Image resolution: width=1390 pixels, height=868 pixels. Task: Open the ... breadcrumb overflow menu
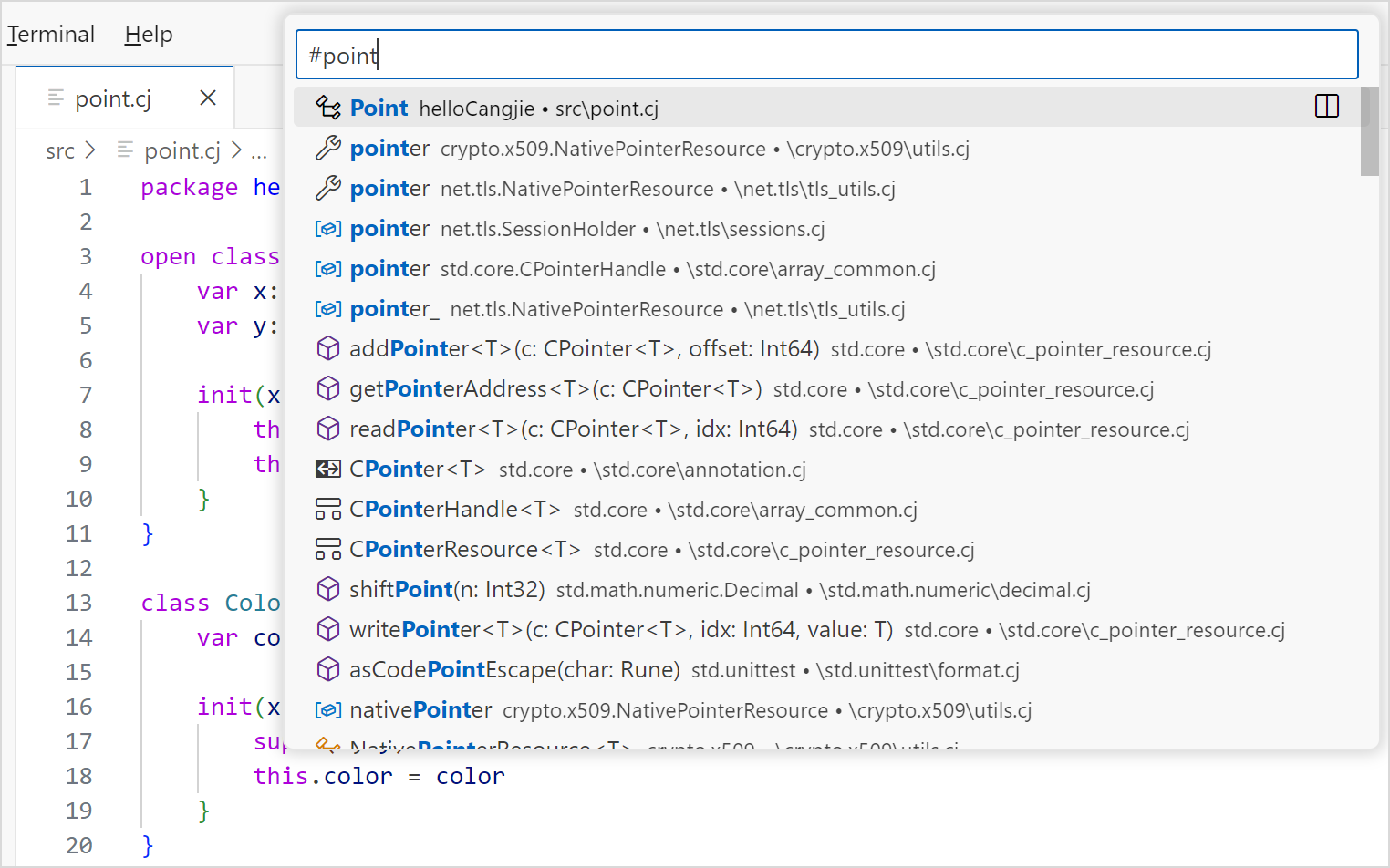(259, 151)
